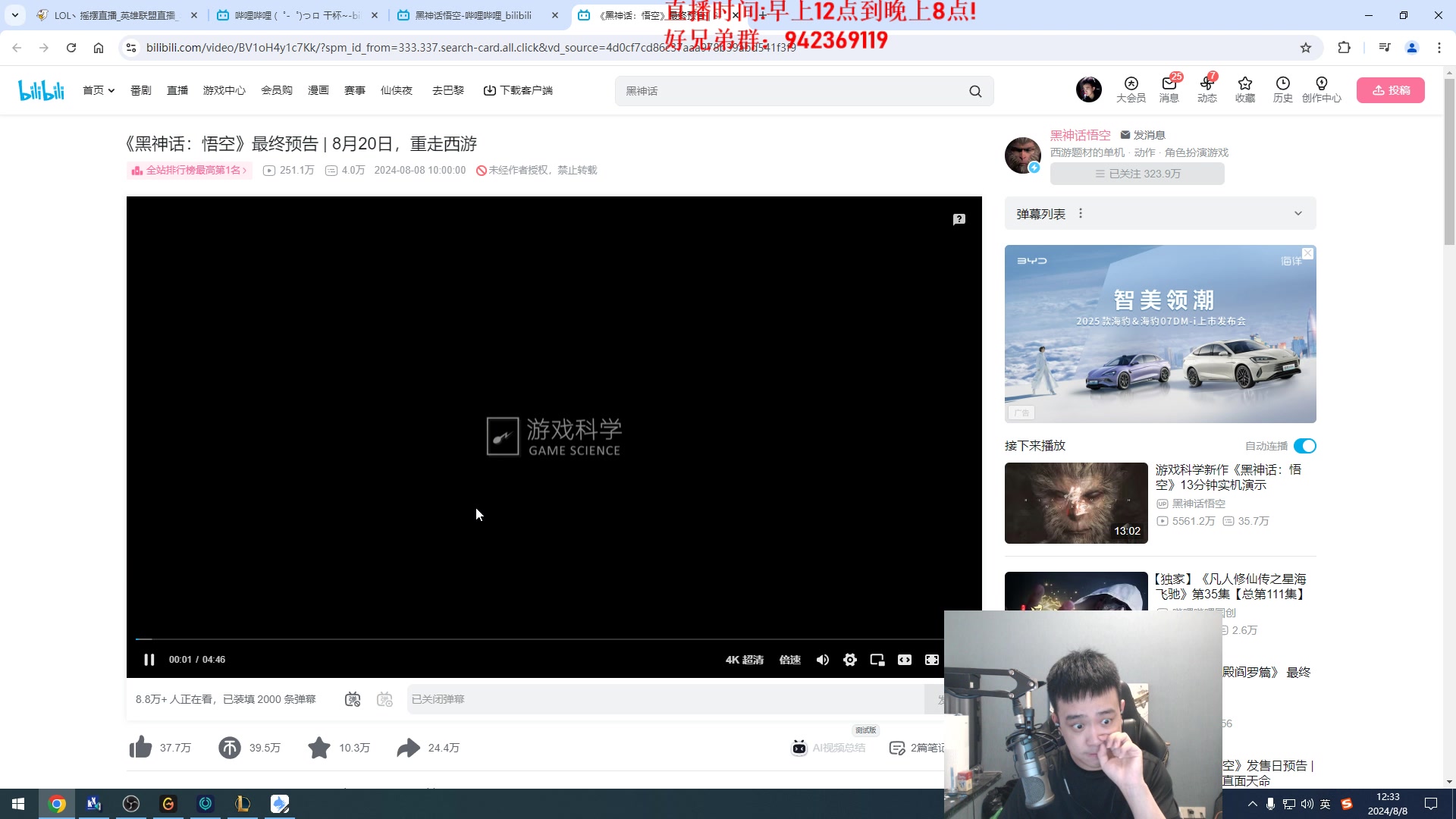Enable picture-in-picture mode in player controls

[x=877, y=660]
